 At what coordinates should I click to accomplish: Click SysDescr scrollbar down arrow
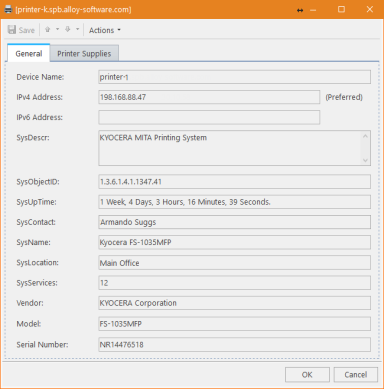click(x=365, y=160)
